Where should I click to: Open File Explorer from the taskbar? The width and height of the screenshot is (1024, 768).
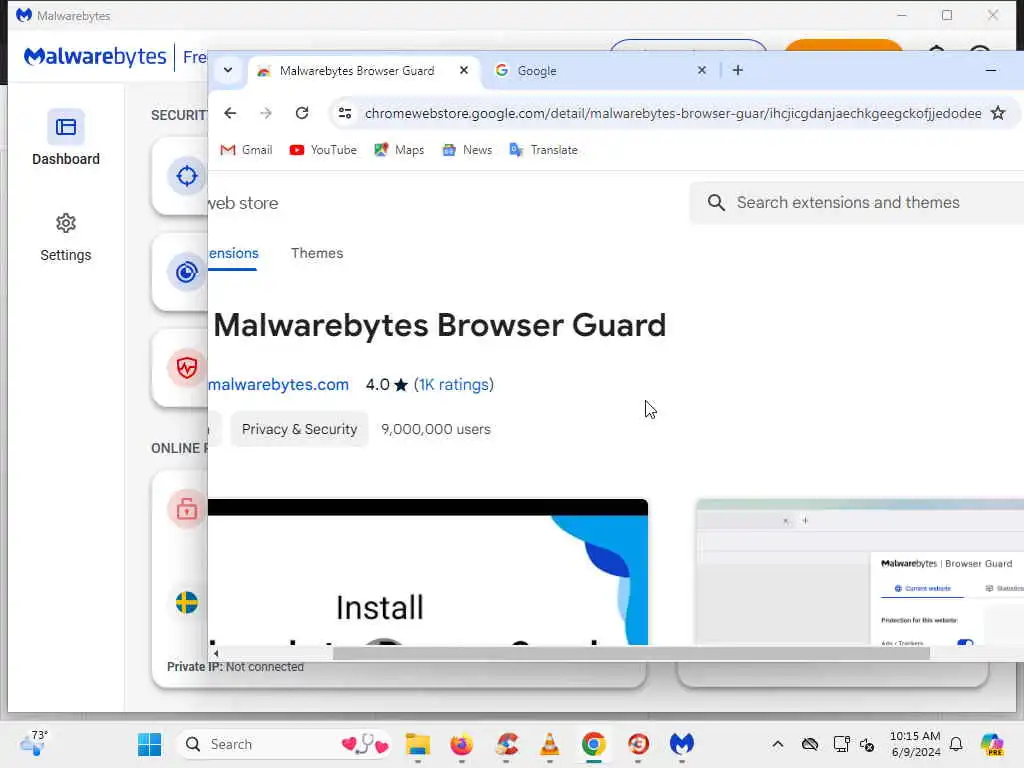417,744
